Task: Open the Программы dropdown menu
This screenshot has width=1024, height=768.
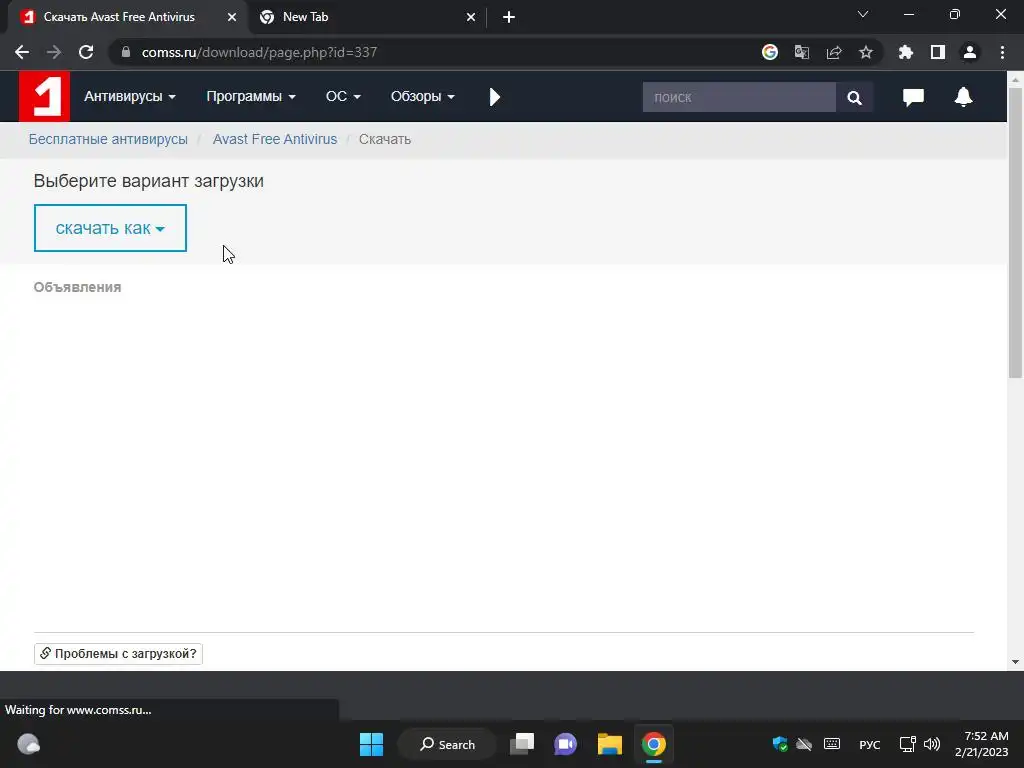Action: click(x=251, y=97)
